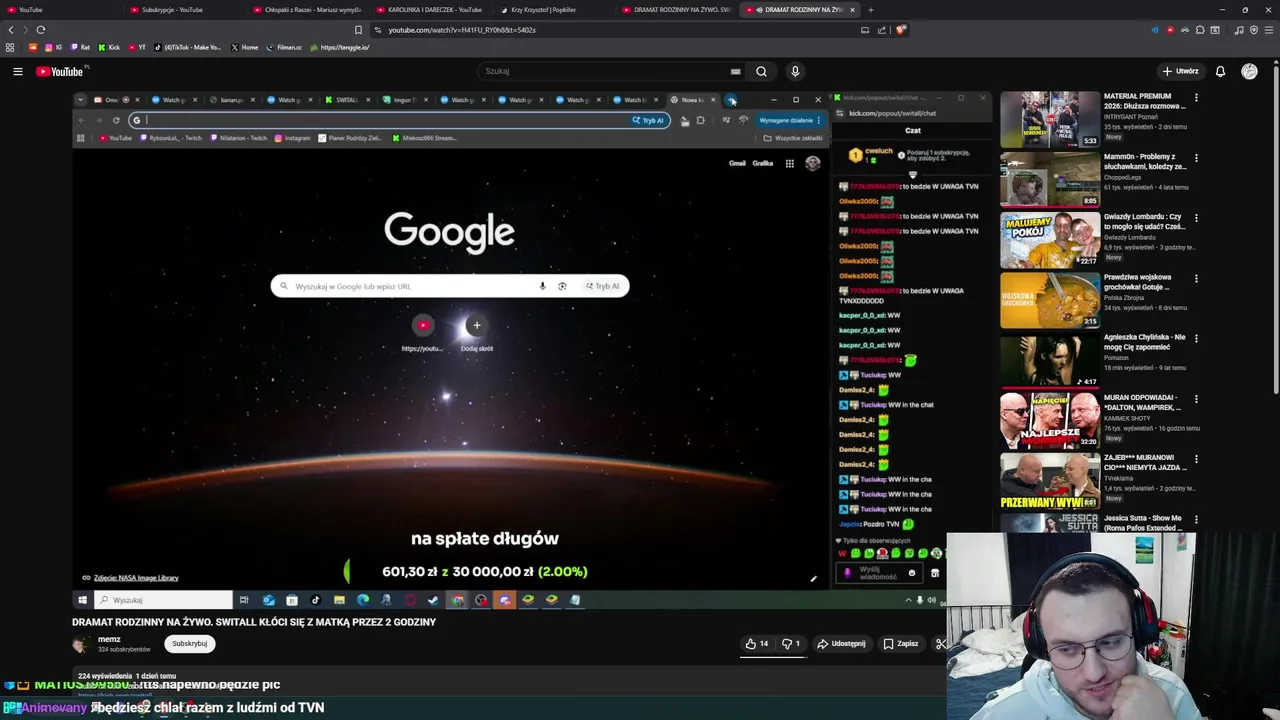
Task: Open more options for Gwiazdy Lombardu video
Action: (x=1196, y=218)
